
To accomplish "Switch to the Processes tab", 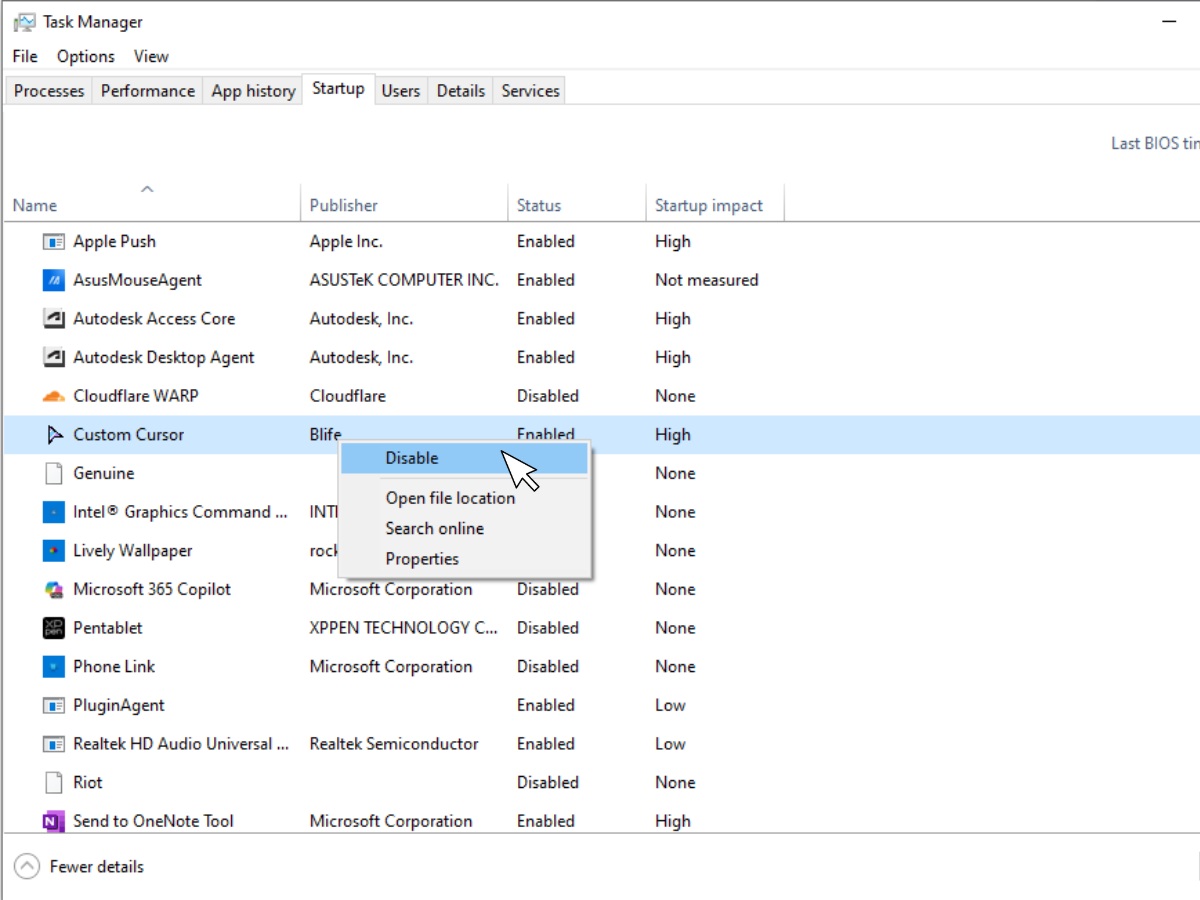I will pyautogui.click(x=49, y=91).
